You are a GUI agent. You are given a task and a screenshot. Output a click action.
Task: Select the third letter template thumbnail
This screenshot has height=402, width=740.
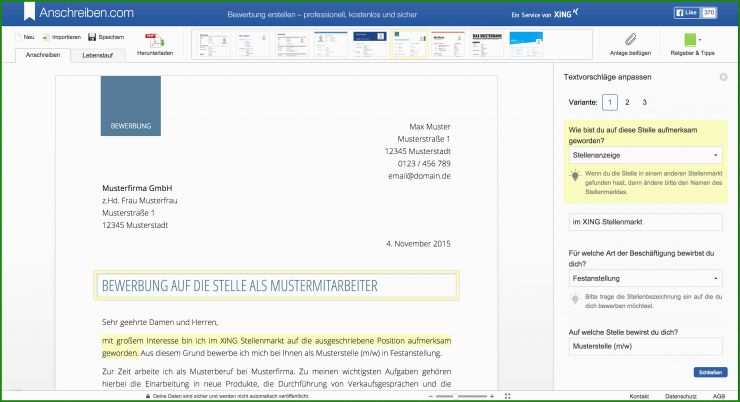pyautogui.click(x=291, y=44)
